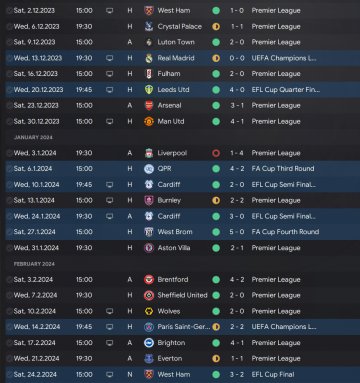
Task: Click the TV broadcast icon on Fulham fixture
Action: pyautogui.click(x=109, y=74)
